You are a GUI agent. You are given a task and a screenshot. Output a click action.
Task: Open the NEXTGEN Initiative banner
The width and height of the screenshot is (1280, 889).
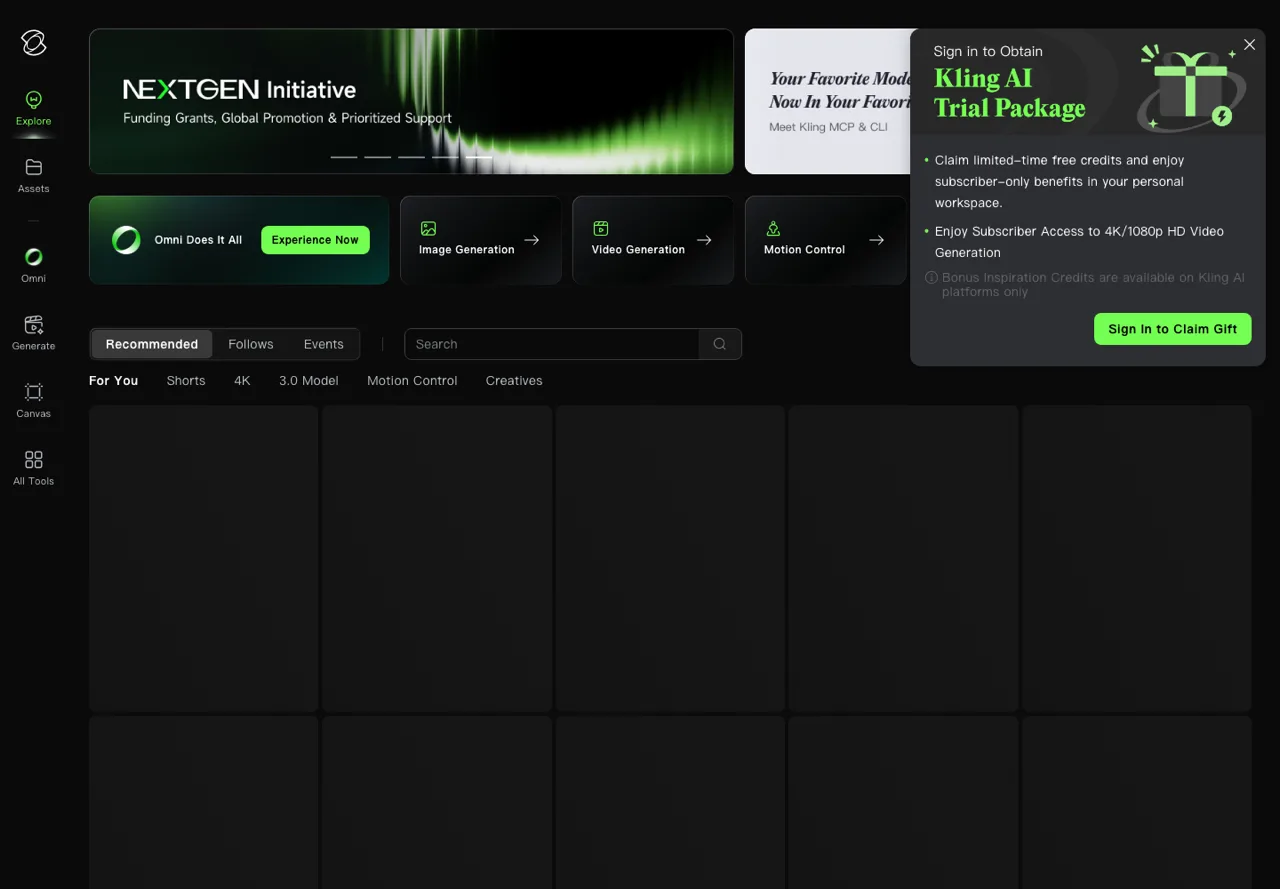pyautogui.click(x=411, y=101)
